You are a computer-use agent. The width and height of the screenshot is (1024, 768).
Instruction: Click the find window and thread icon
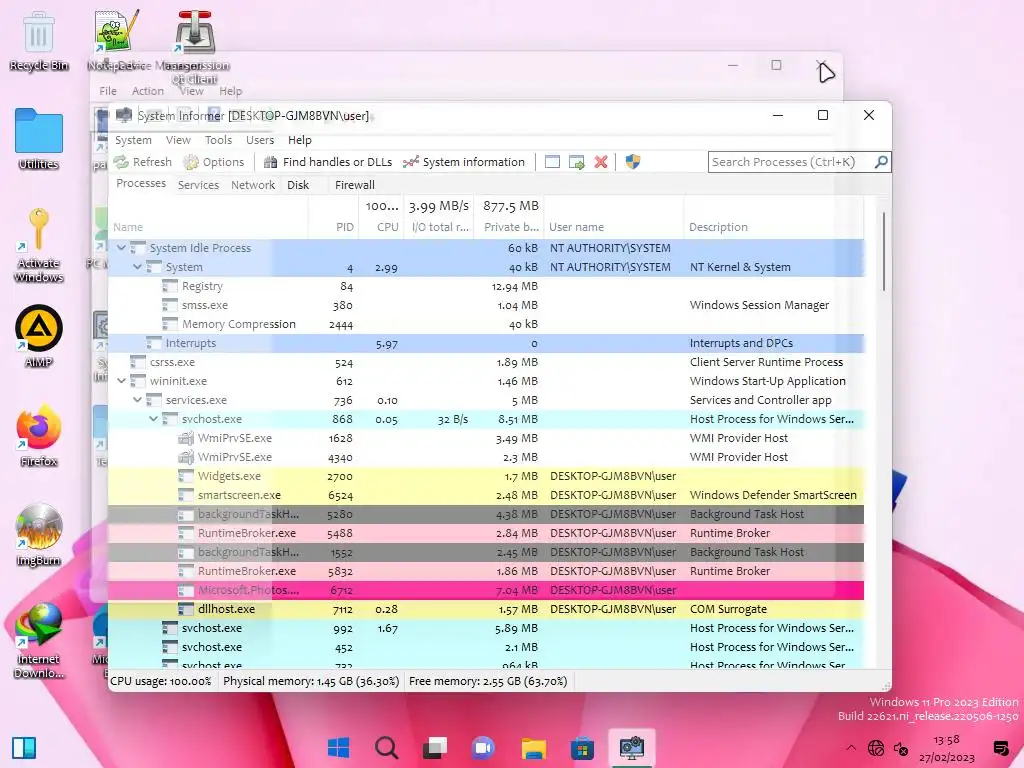tap(577, 162)
